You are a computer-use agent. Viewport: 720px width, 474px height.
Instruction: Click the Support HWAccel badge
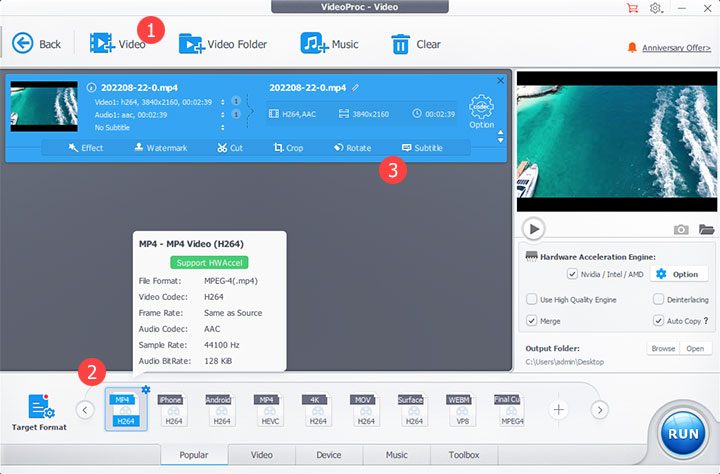[209, 262]
